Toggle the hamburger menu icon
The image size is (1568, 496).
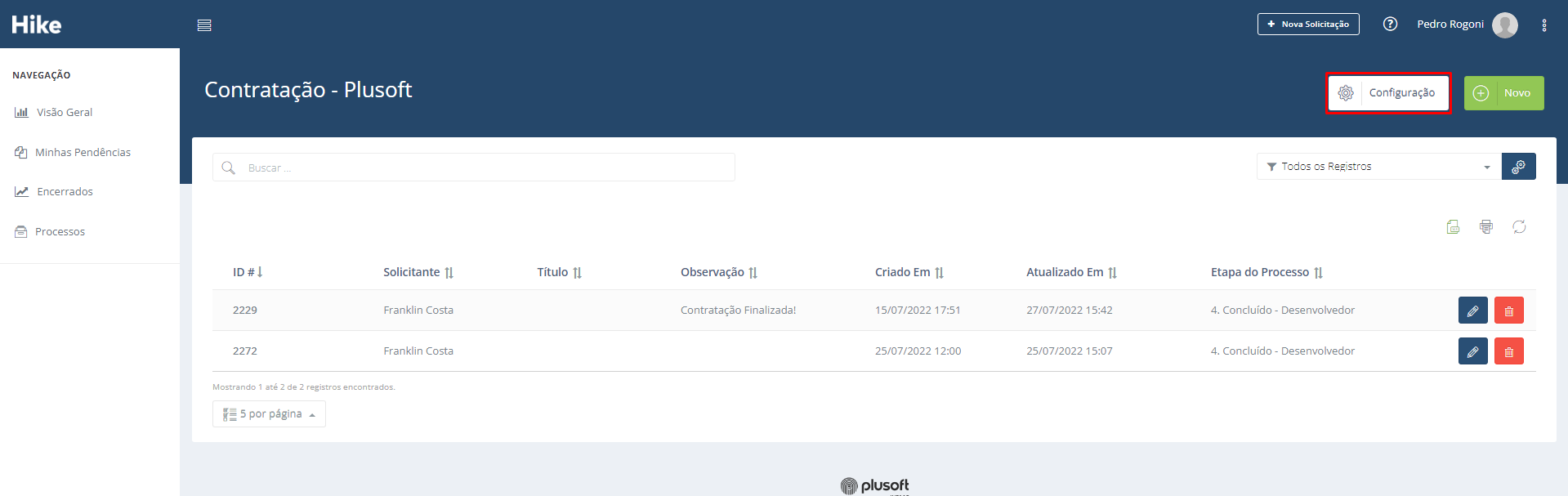[204, 25]
